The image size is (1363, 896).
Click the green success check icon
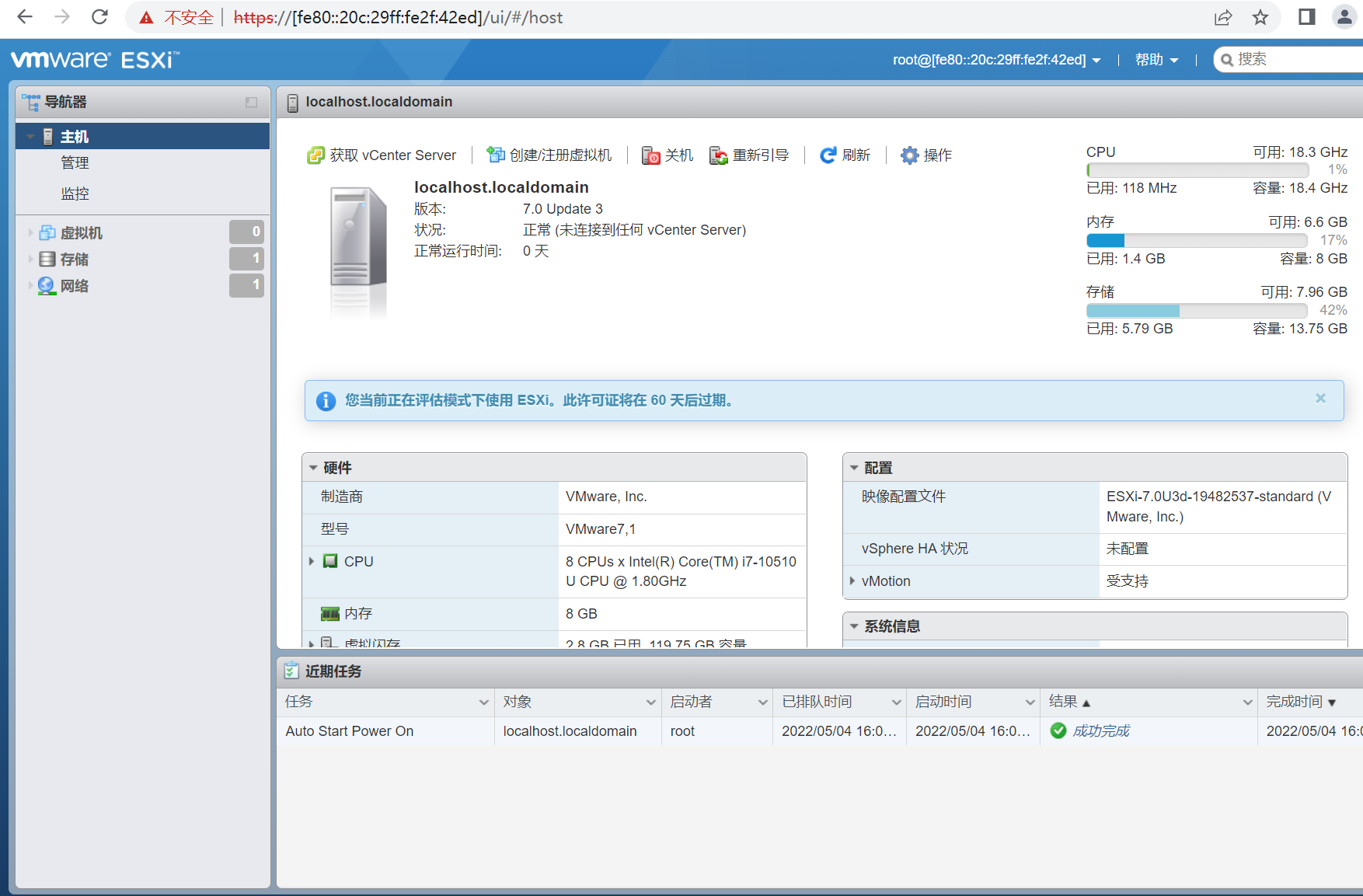coord(1058,730)
